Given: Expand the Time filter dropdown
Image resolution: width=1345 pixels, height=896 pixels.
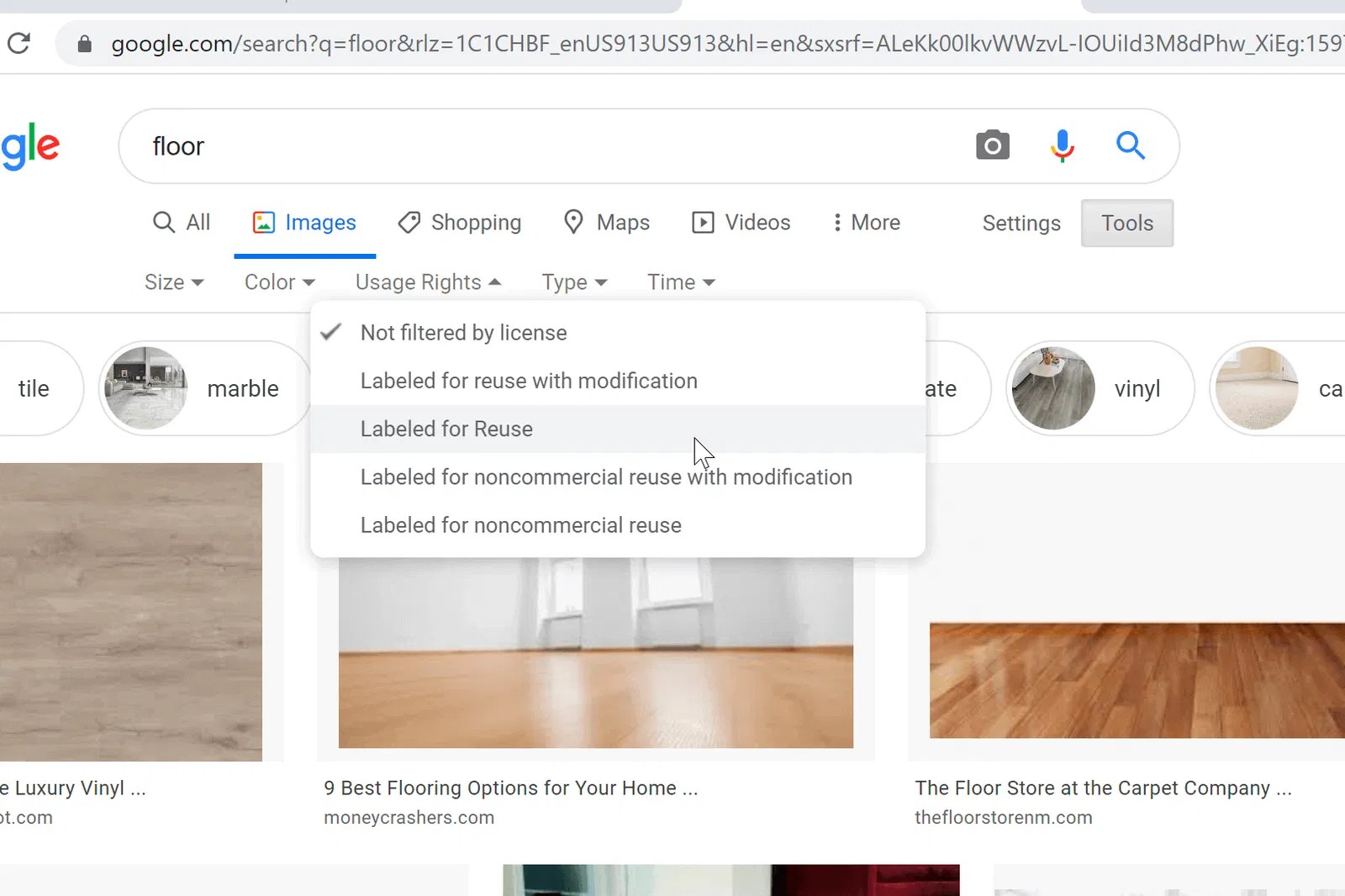Looking at the screenshot, I should [x=680, y=282].
